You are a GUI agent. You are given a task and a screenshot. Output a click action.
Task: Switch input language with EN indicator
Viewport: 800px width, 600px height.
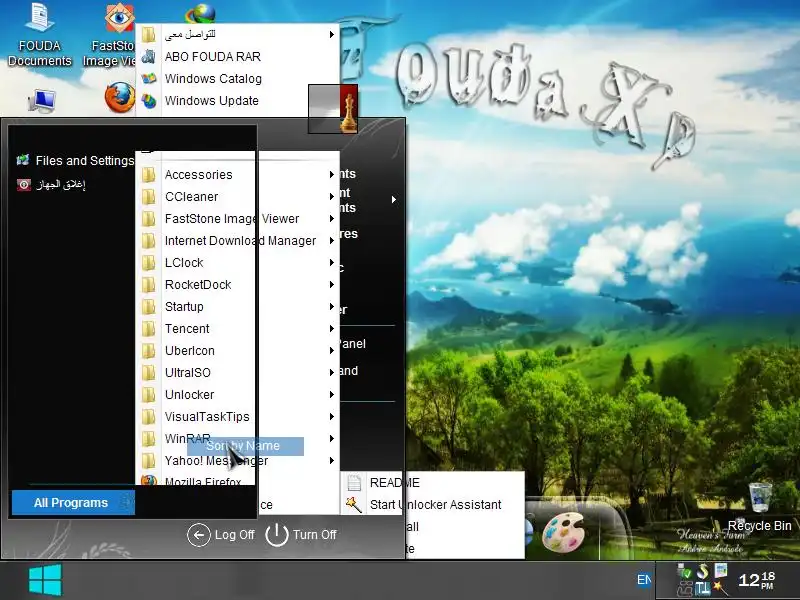tap(644, 580)
